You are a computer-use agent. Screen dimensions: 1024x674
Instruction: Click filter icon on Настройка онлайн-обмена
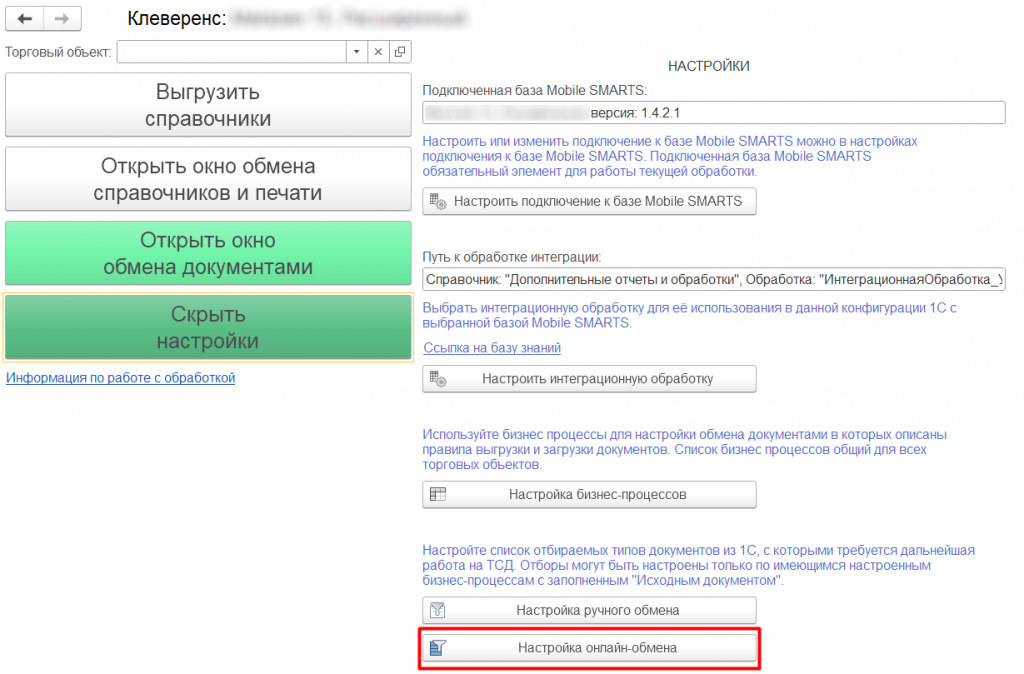tap(438, 648)
